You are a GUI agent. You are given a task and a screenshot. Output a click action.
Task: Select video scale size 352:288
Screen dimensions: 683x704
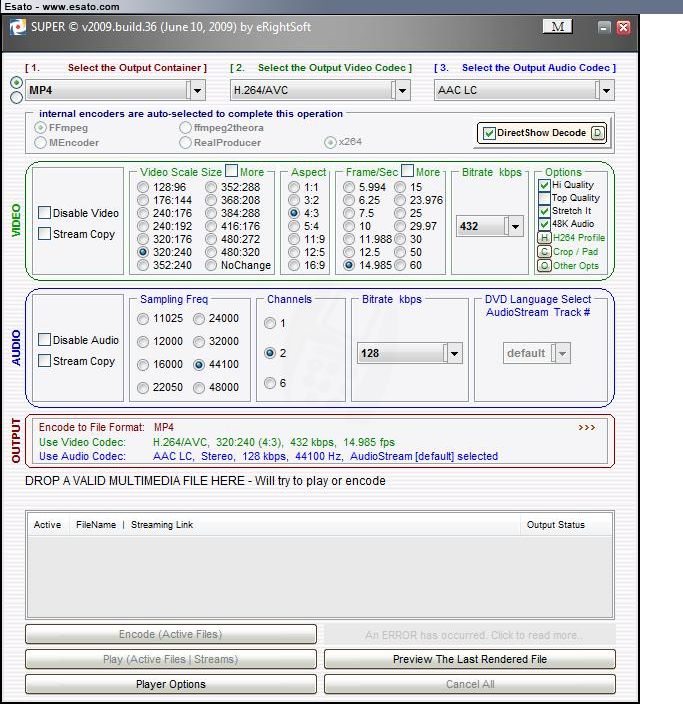coord(211,187)
